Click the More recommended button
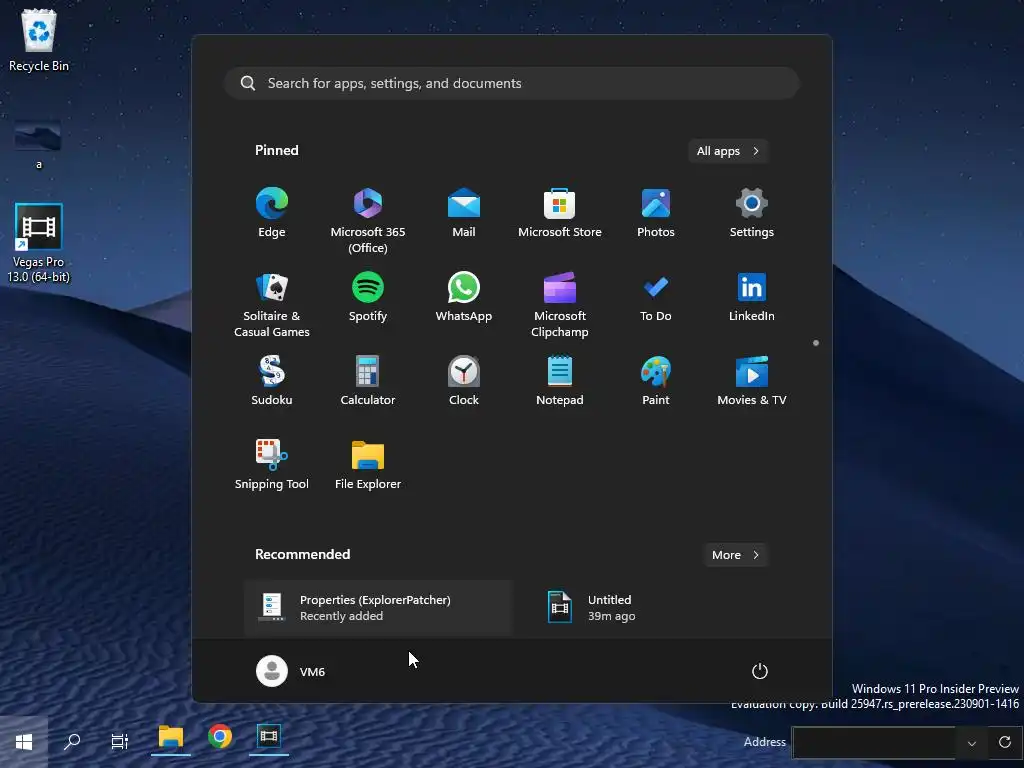 click(x=735, y=554)
